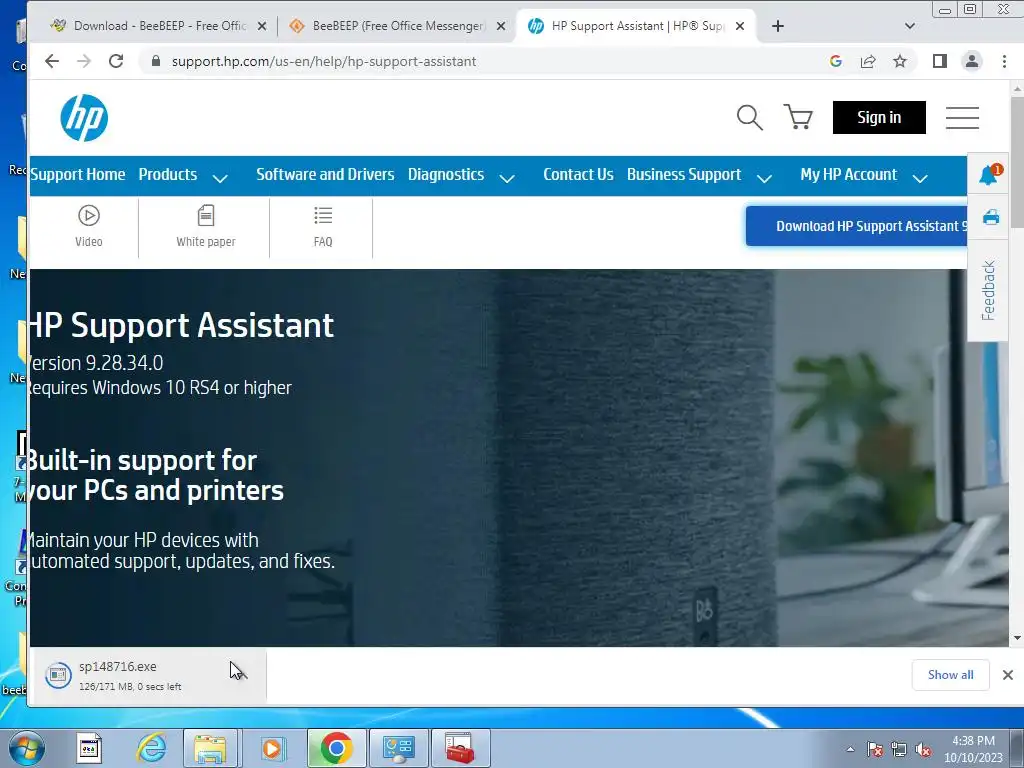
Task: Click the sp148716.exe download file icon
Action: [58, 675]
